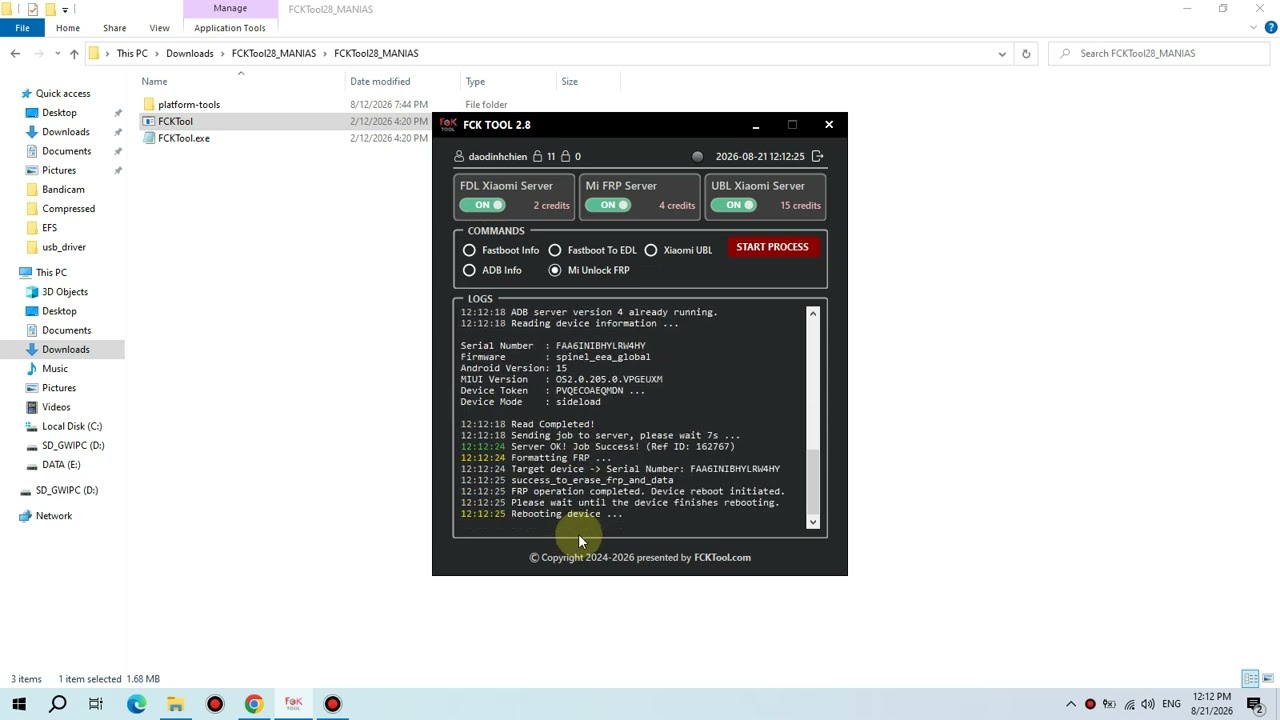Image resolution: width=1280 pixels, height=720 pixels.
Task: Open Google Chrome from taskbar
Action: pos(254,704)
